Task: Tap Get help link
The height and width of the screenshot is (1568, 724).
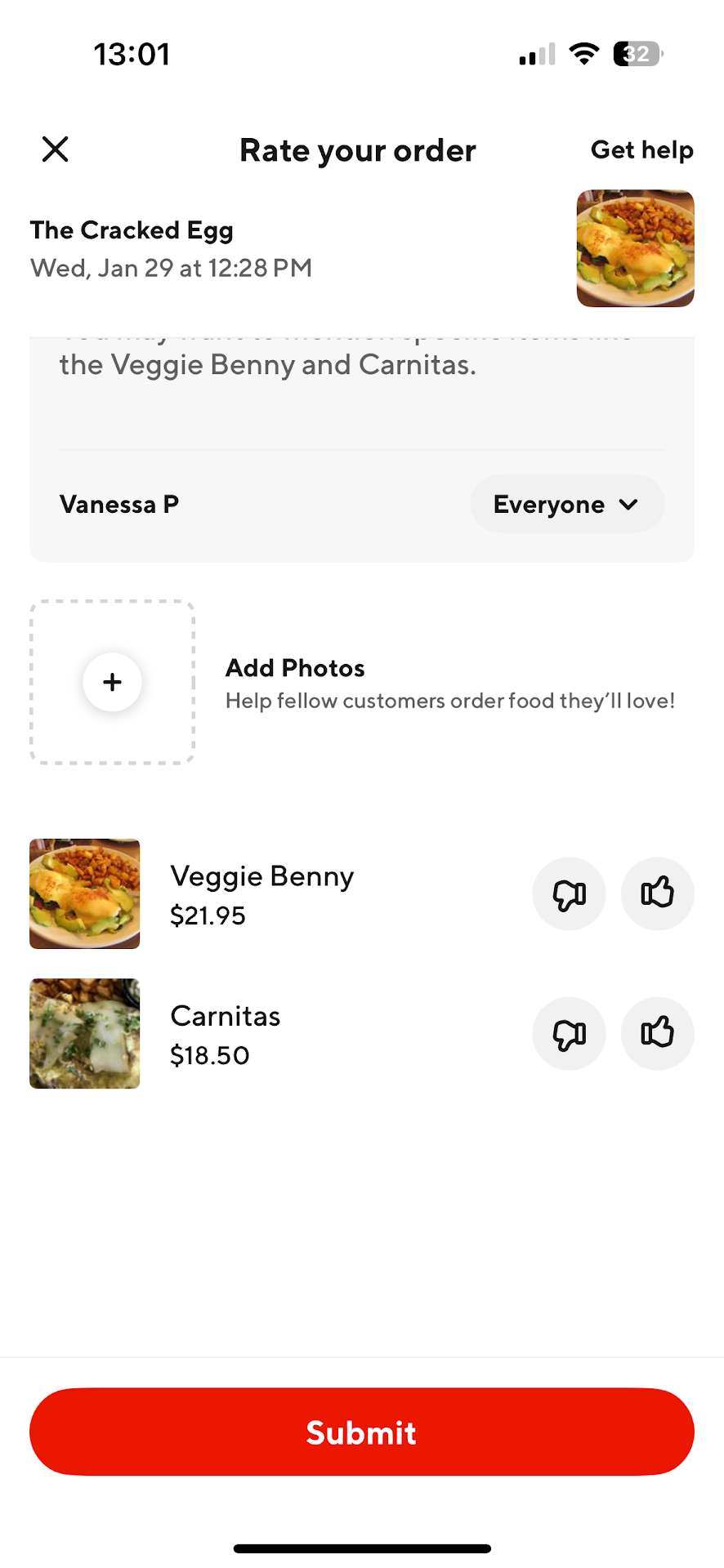Action: (x=641, y=150)
